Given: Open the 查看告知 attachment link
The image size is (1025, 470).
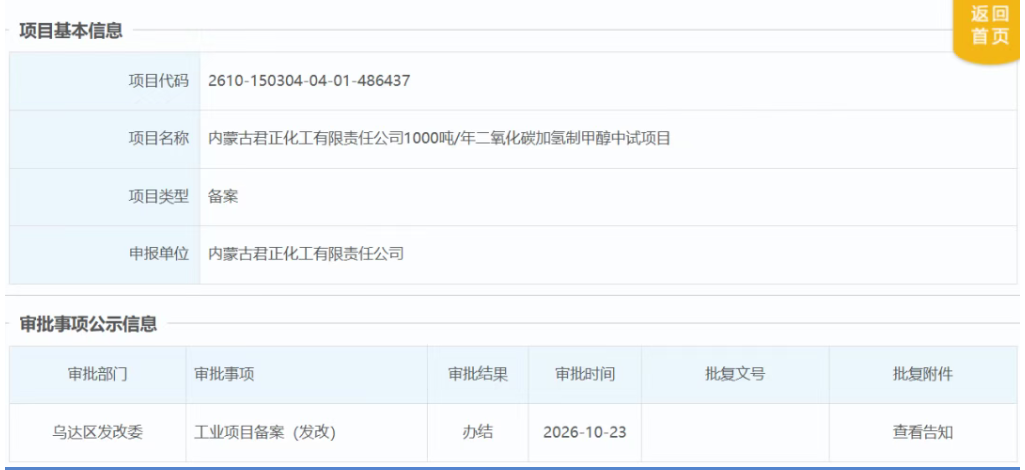Looking at the screenshot, I should (x=922, y=432).
